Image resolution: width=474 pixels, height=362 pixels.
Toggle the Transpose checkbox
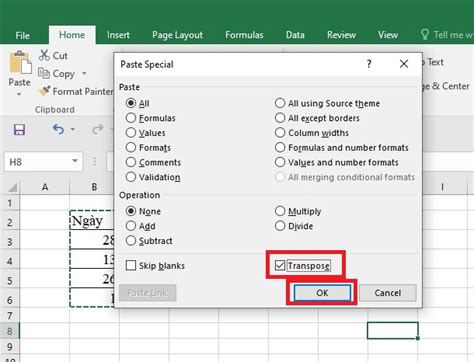pyautogui.click(x=280, y=265)
